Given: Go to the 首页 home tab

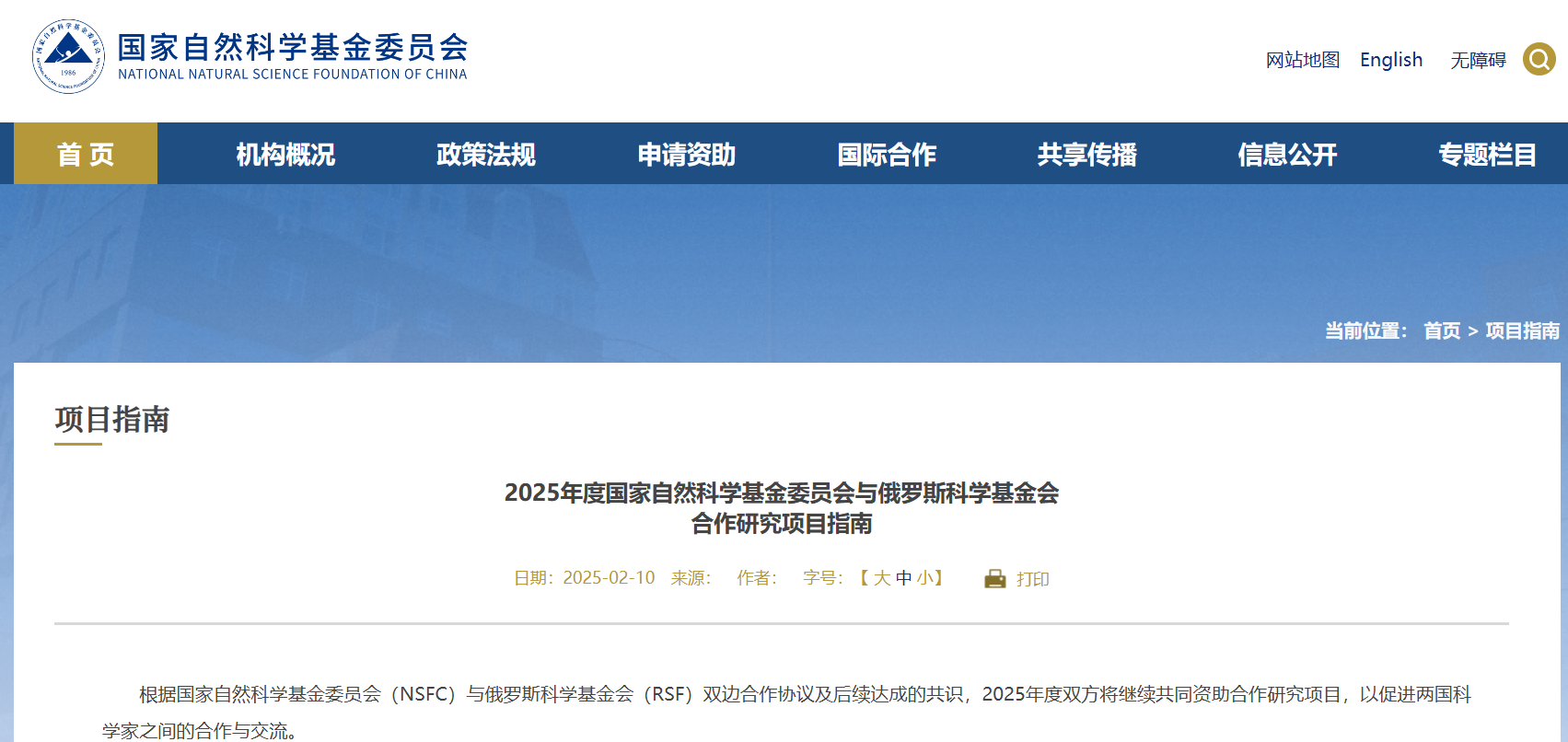Looking at the screenshot, I should click(86, 154).
